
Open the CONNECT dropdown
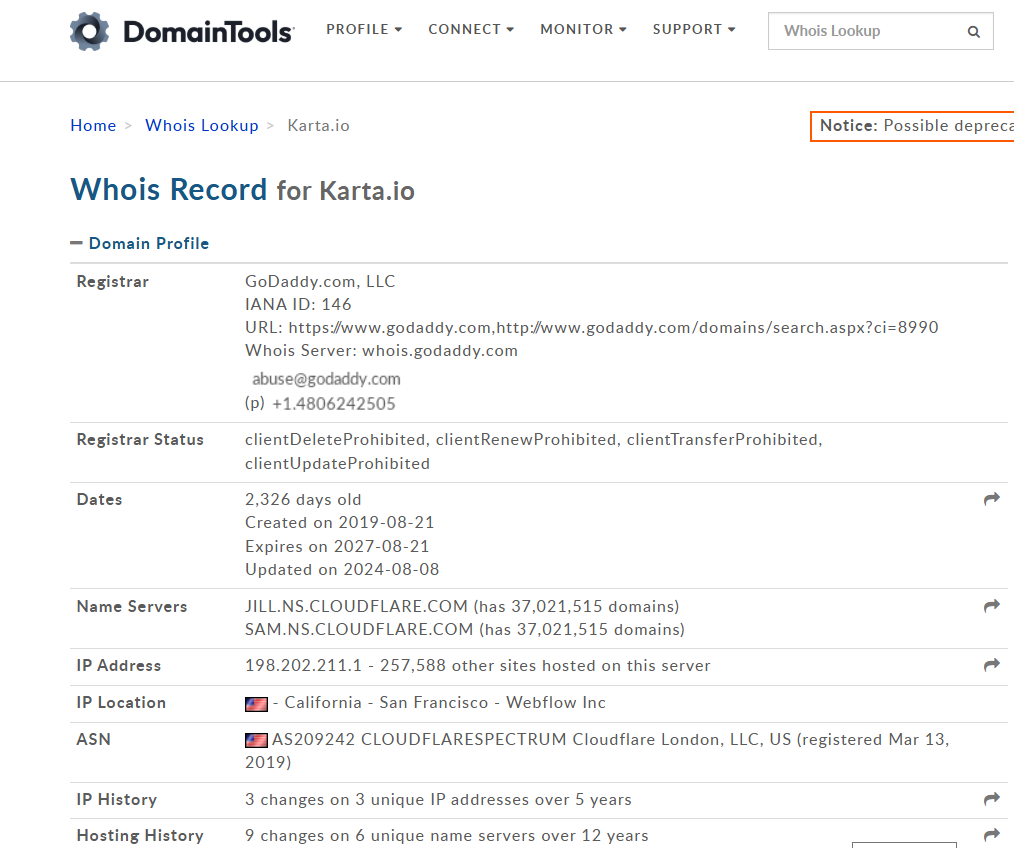(470, 29)
